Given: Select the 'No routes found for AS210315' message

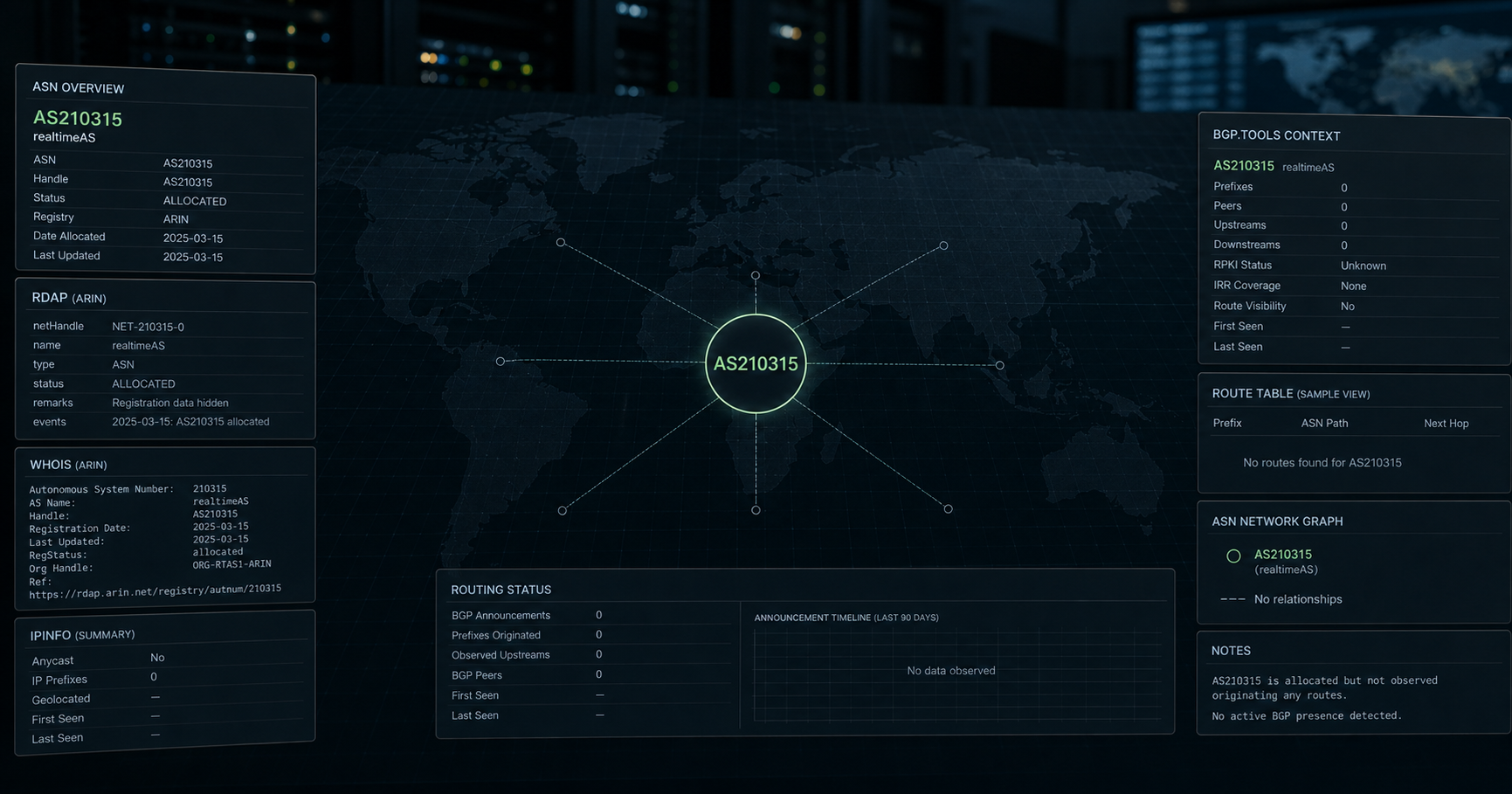Looking at the screenshot, I should 1322,463.
